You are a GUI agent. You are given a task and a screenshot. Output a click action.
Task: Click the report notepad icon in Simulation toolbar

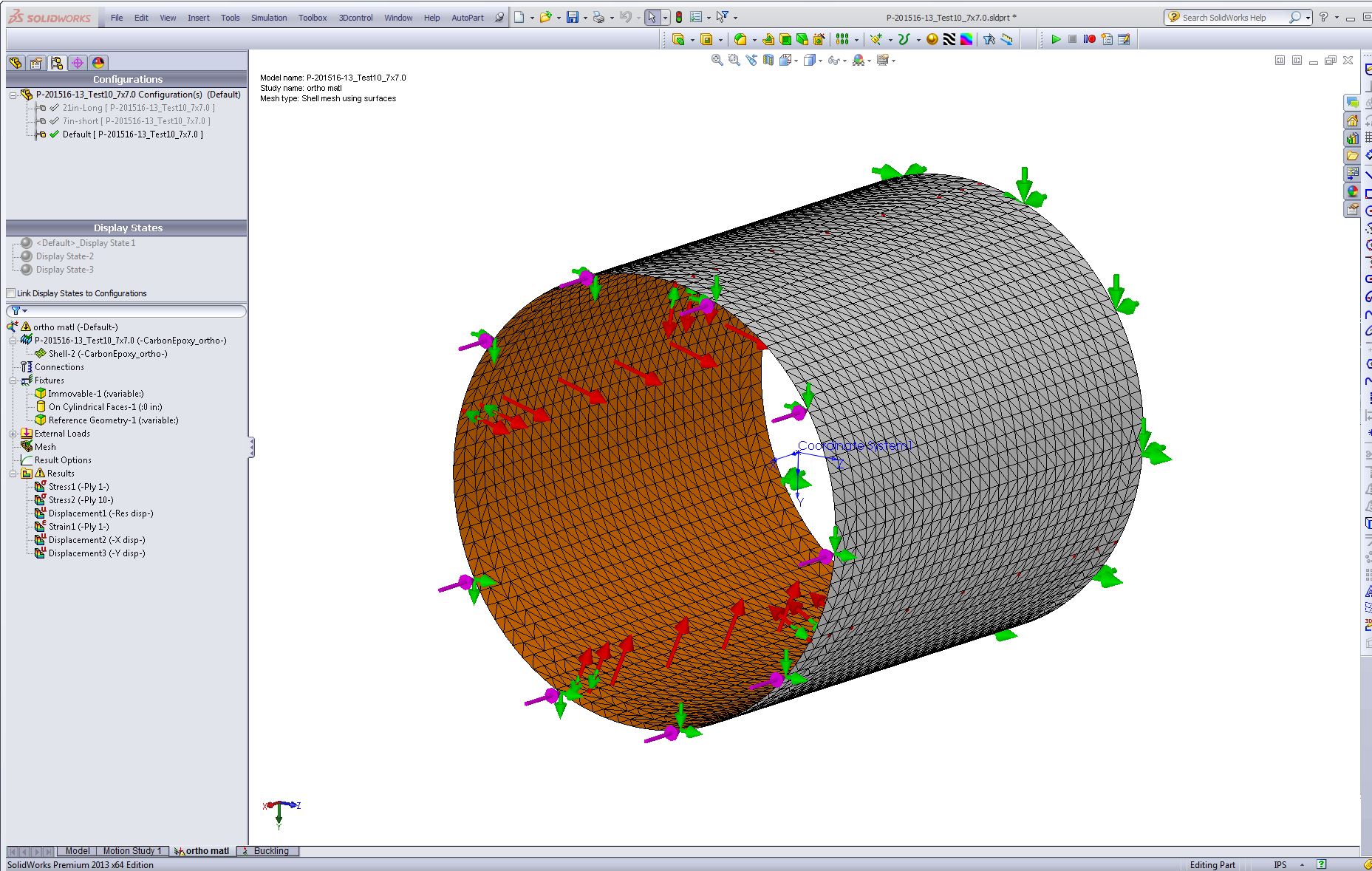coord(1124,39)
